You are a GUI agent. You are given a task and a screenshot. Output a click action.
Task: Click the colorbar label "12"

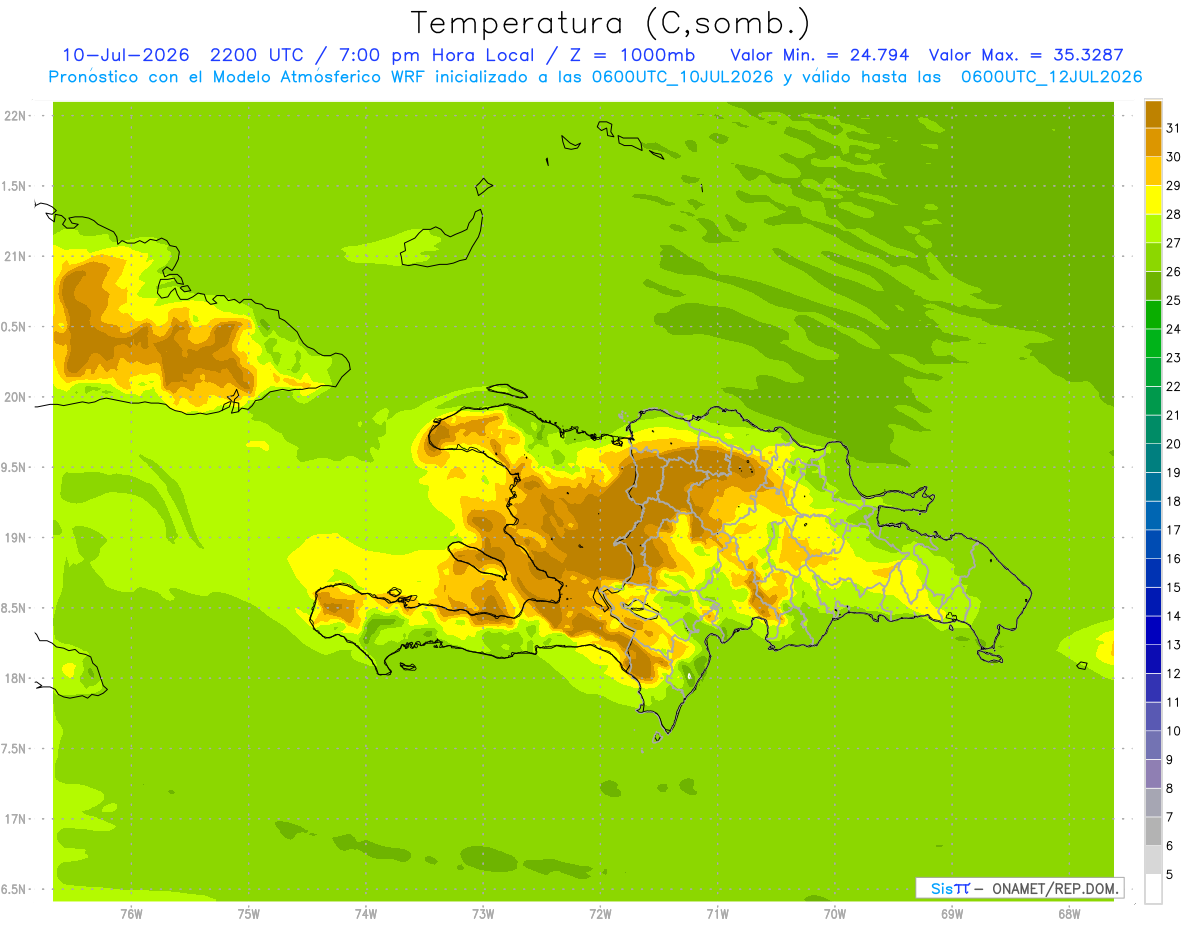click(x=1173, y=673)
